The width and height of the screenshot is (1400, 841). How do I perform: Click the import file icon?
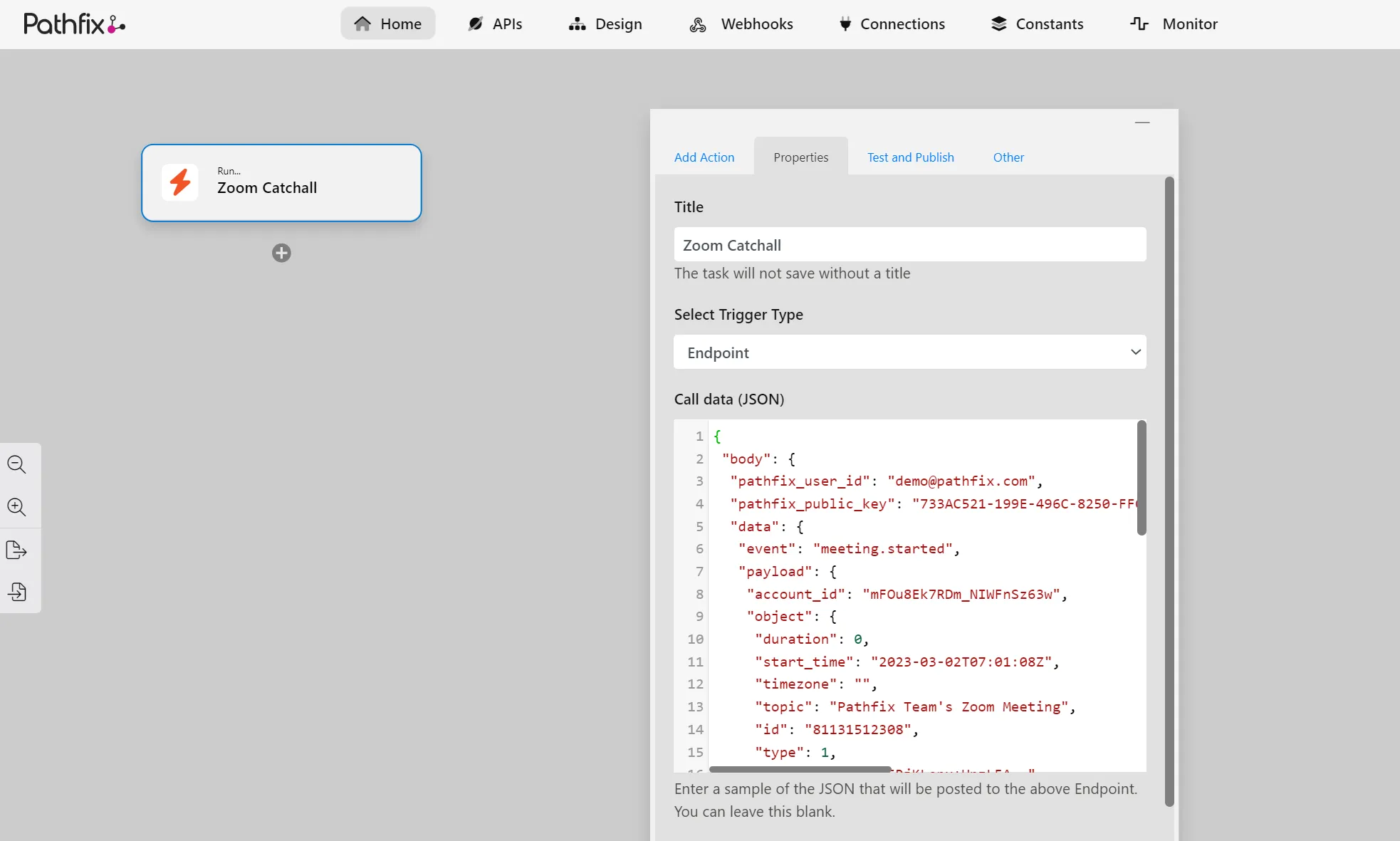[x=17, y=592]
